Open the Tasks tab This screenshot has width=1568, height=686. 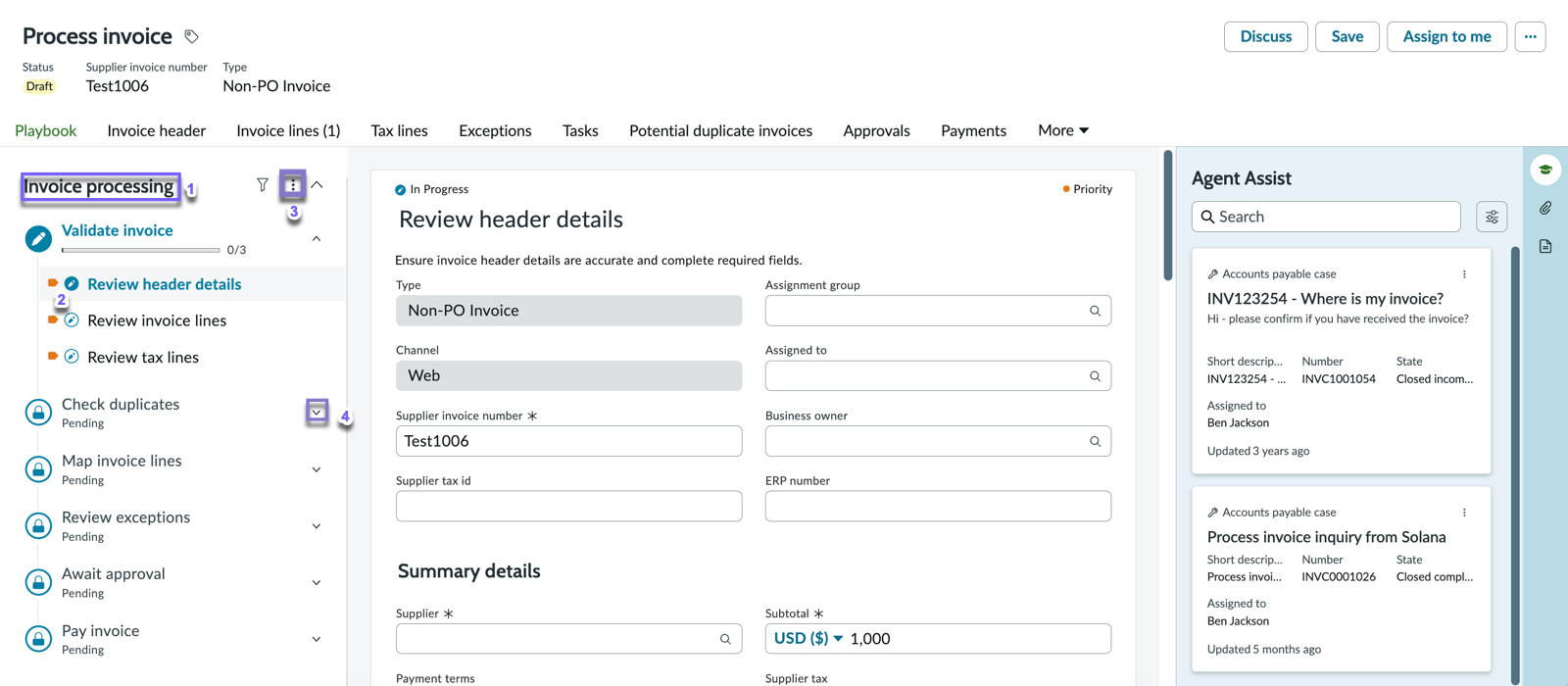click(580, 130)
